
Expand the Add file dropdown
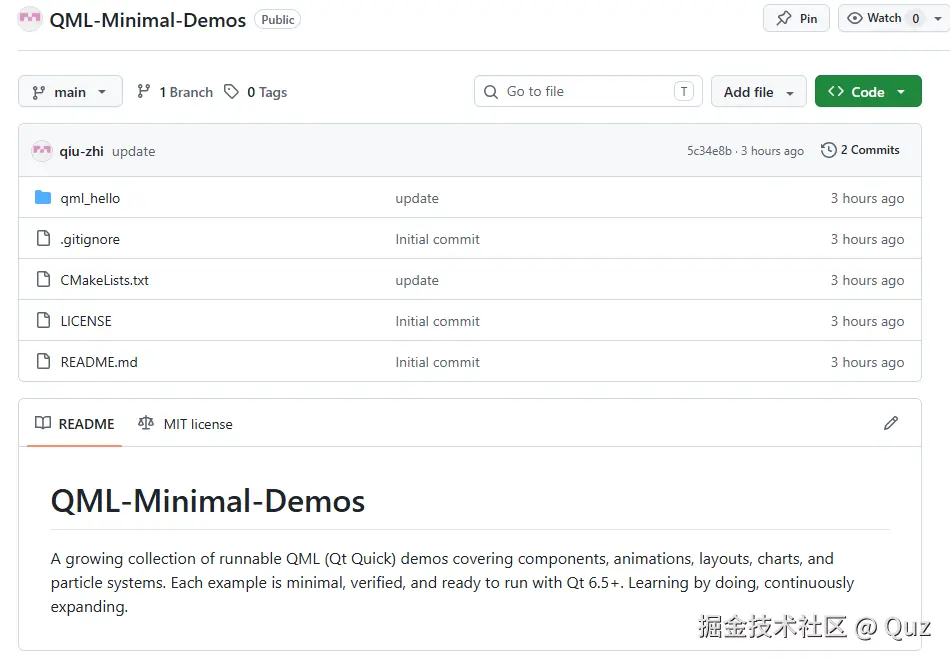coord(759,92)
